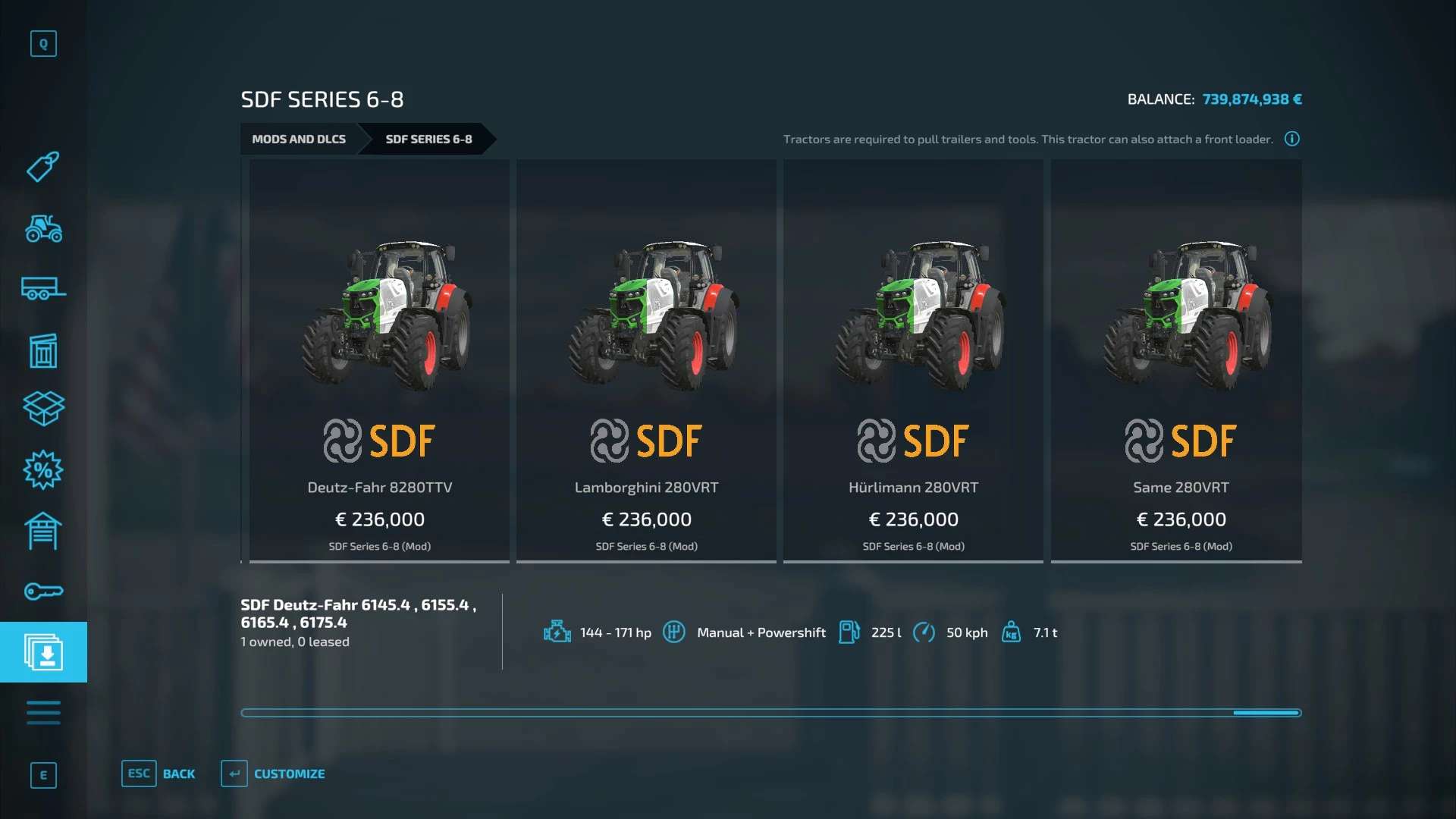
Task: Open the stacked boxes packs category
Action: coord(43,409)
